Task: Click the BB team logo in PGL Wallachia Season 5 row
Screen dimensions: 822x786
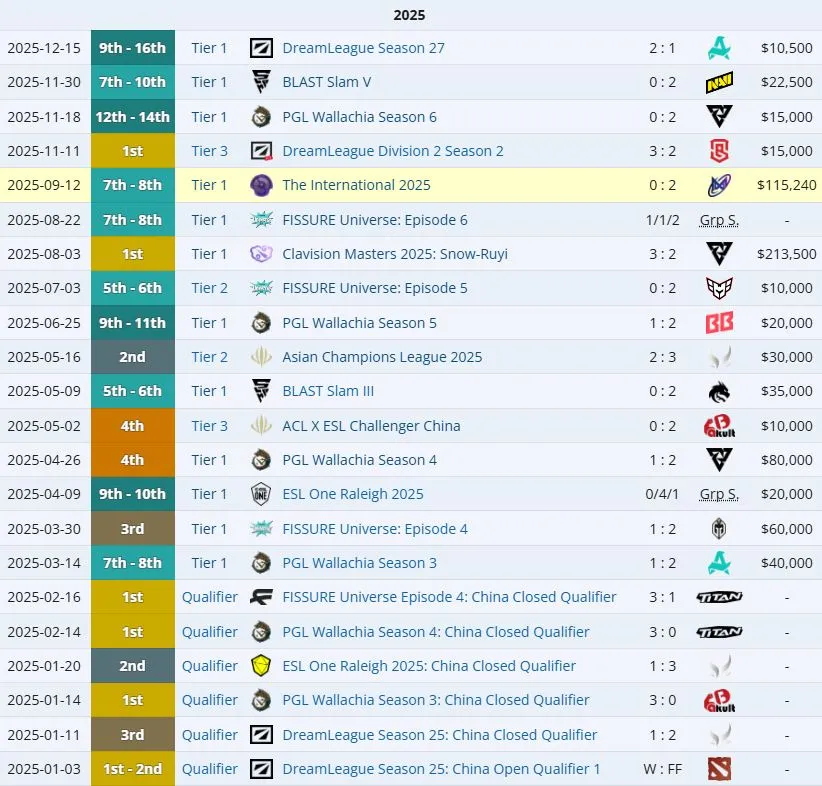Action: pyautogui.click(x=719, y=322)
